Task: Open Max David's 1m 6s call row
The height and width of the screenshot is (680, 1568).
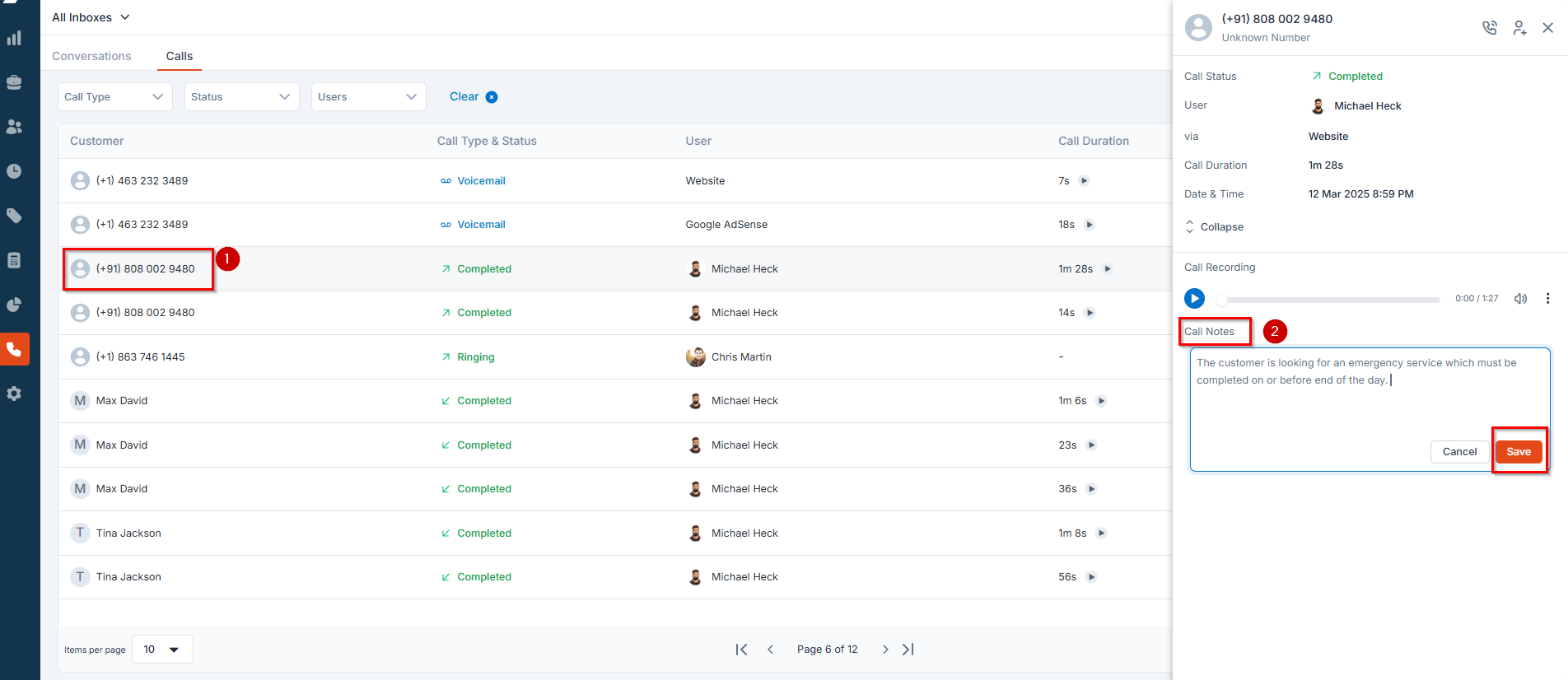Action: (x=614, y=401)
